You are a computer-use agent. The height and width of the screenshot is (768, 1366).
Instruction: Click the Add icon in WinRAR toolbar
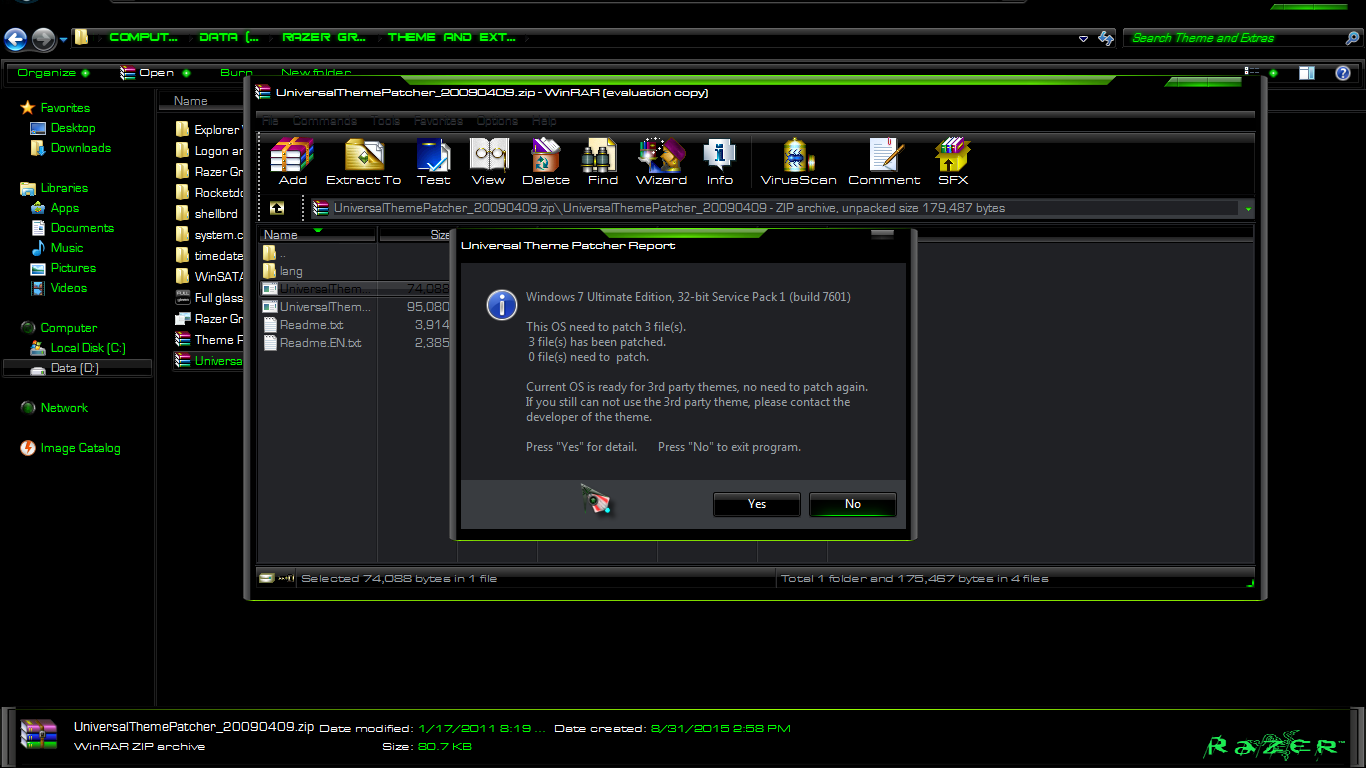(293, 161)
